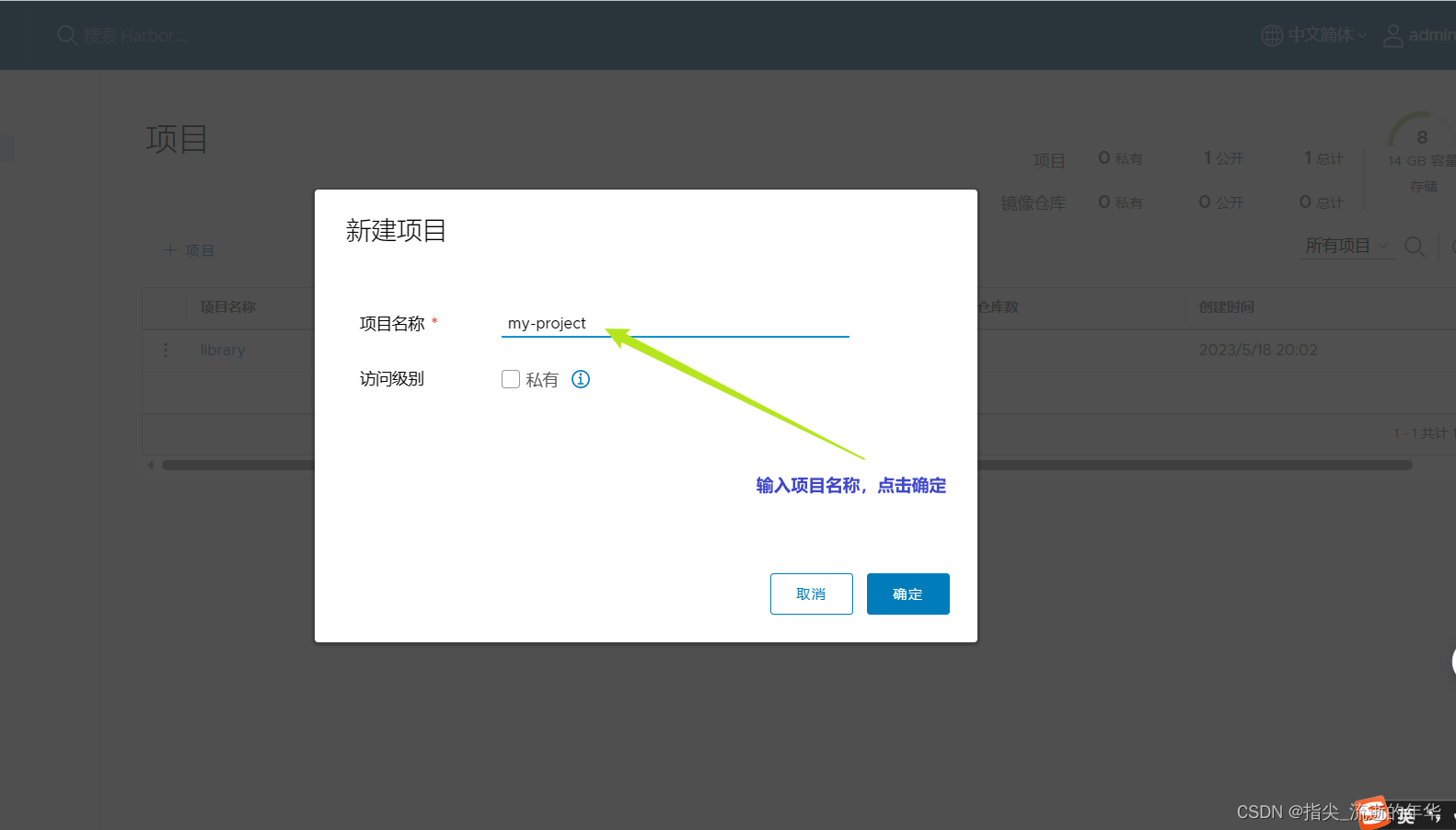Click the 项目 page heading
Viewport: 1456px width, 830px height.
(x=177, y=140)
